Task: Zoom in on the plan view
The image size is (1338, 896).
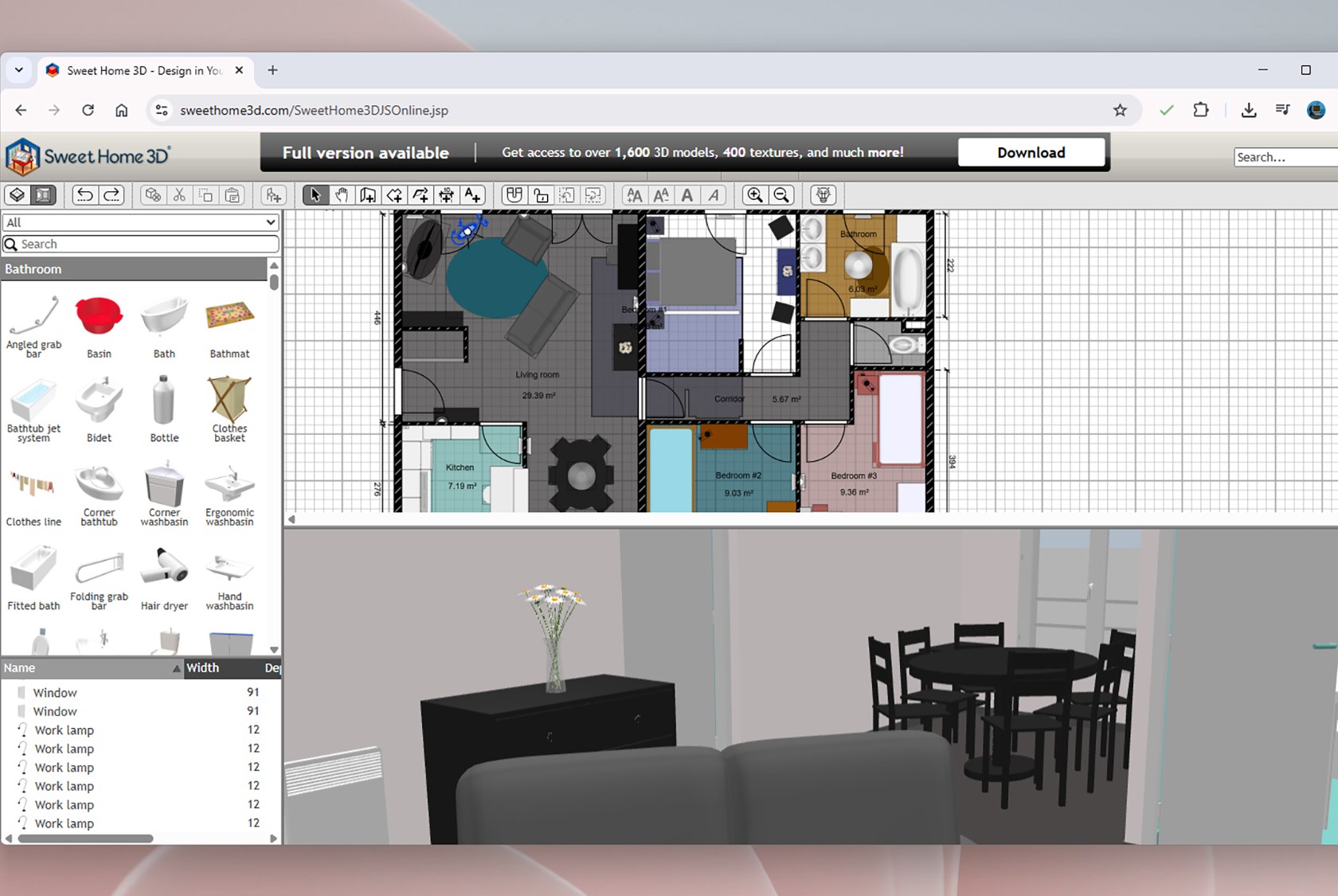Action: pyautogui.click(x=754, y=195)
